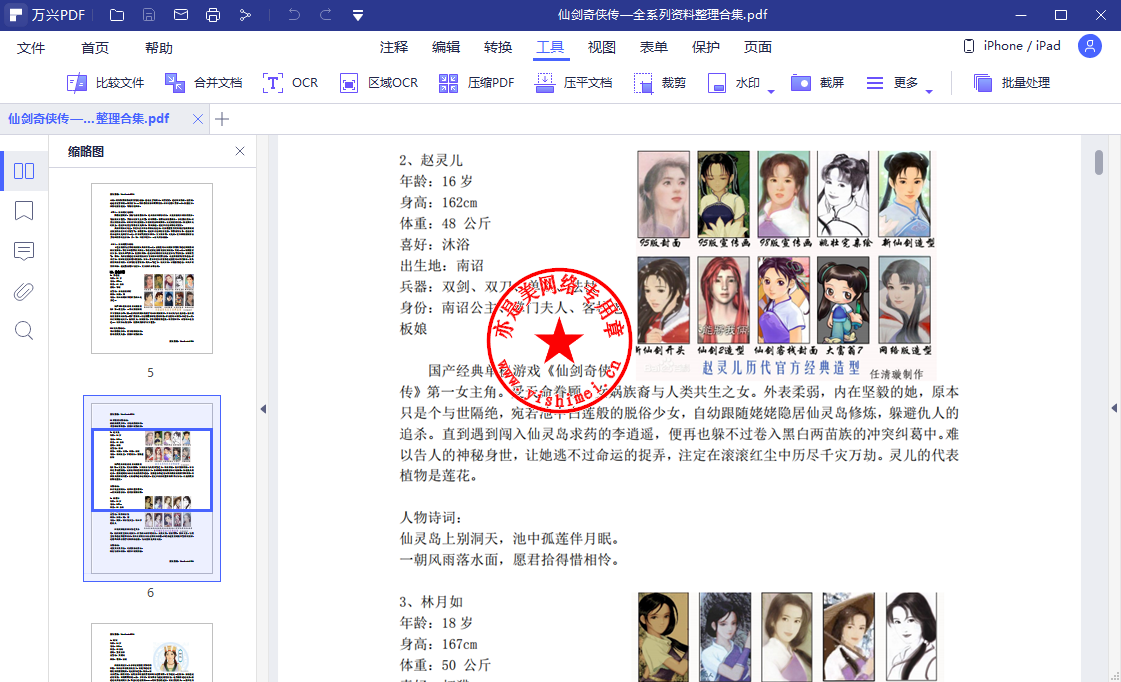1121x682 pixels.
Task: Switch to the 编辑 tab
Action: point(446,47)
